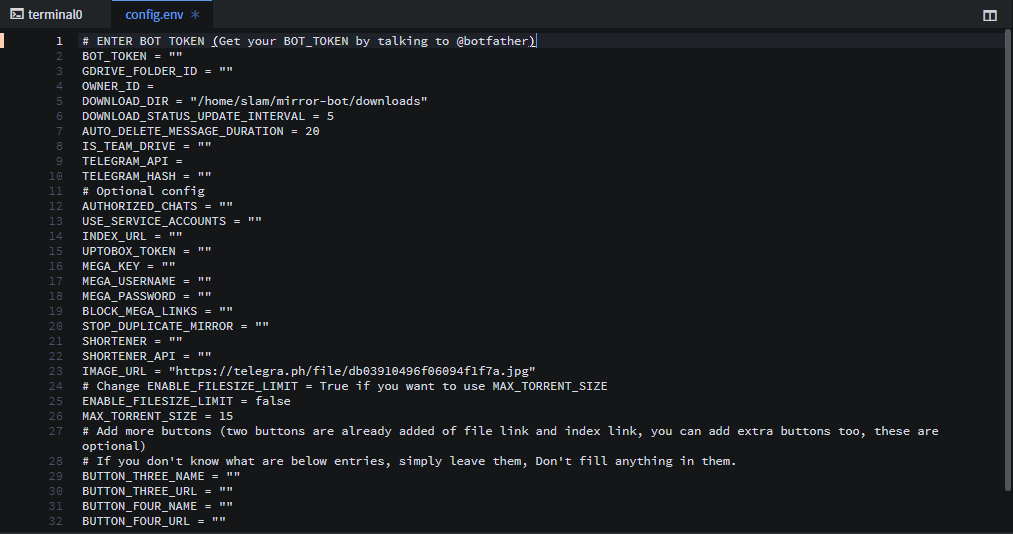Place cursor on AUTO_DELETE_MESSAGE_DURATION value 20
Screen dimensions: 1013x534
[x=312, y=131]
